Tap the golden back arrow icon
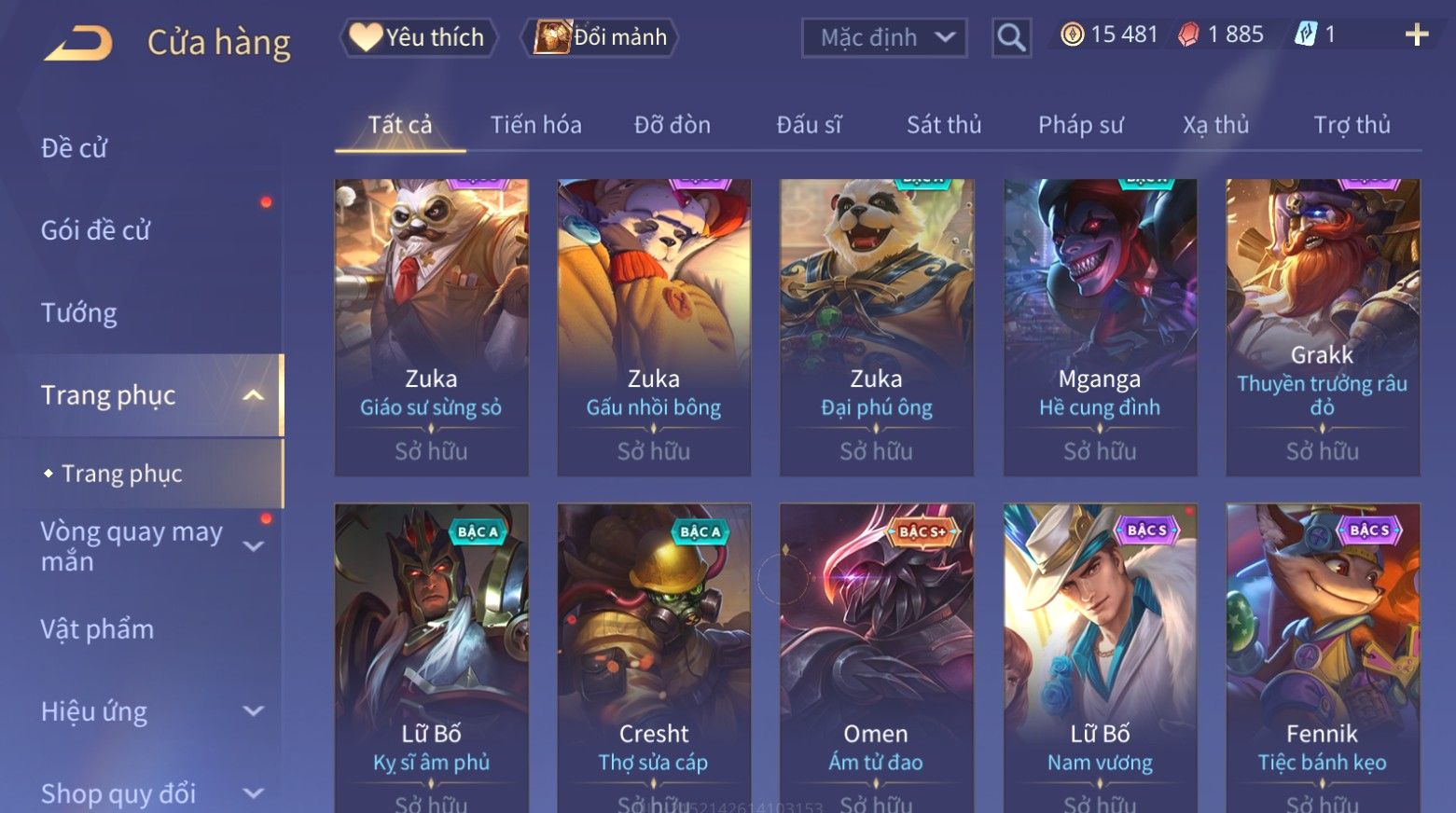1456x813 pixels. (x=78, y=43)
